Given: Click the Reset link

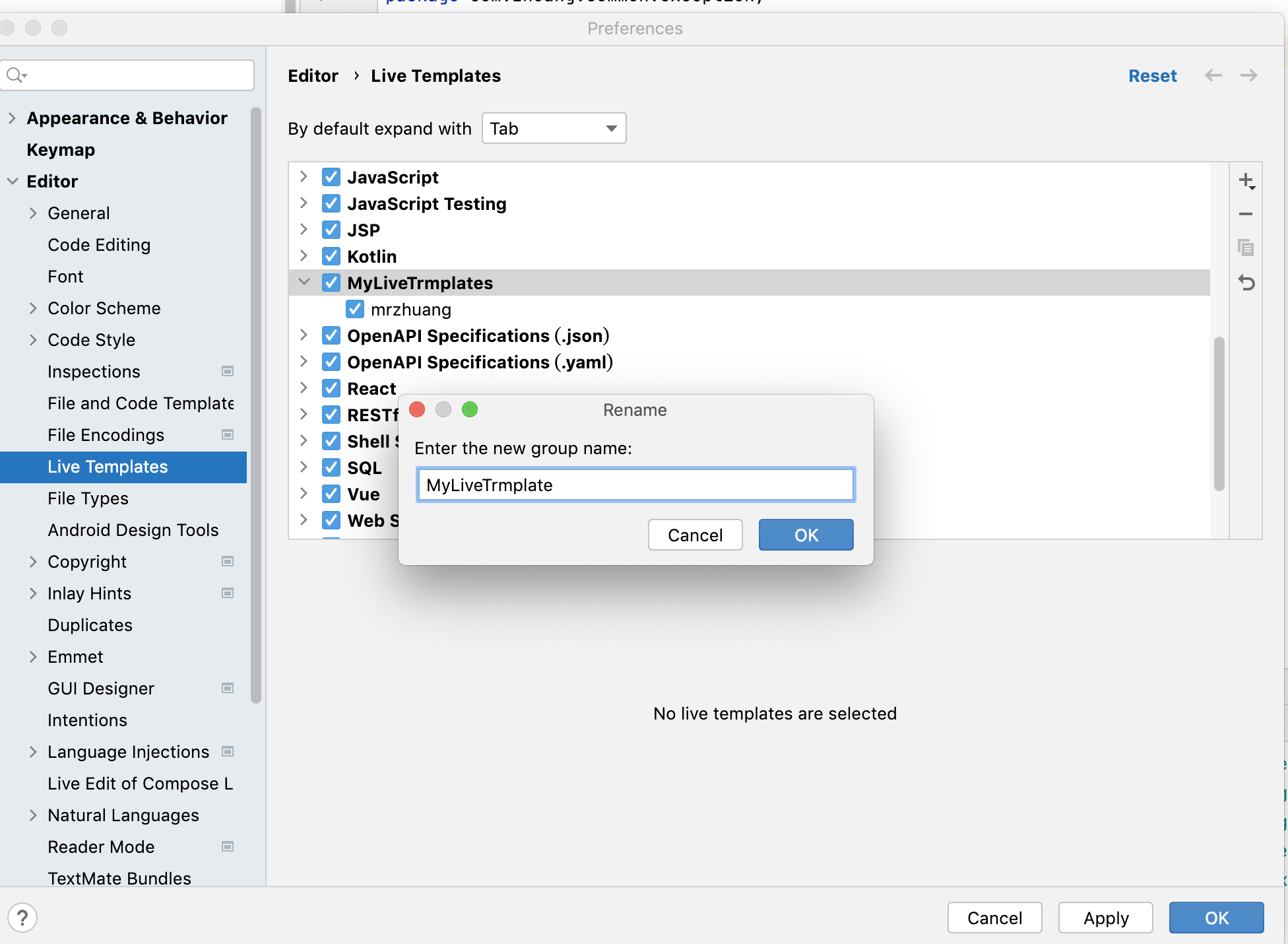Looking at the screenshot, I should 1152,76.
